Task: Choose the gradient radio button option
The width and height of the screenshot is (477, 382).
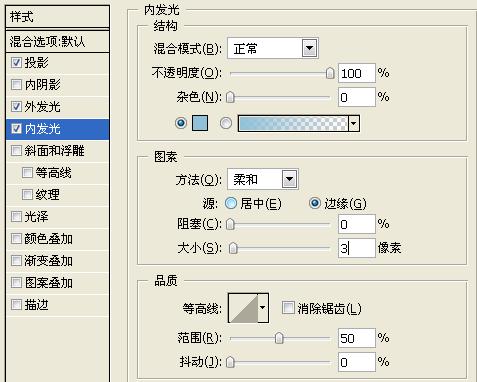Action: pyautogui.click(x=226, y=123)
